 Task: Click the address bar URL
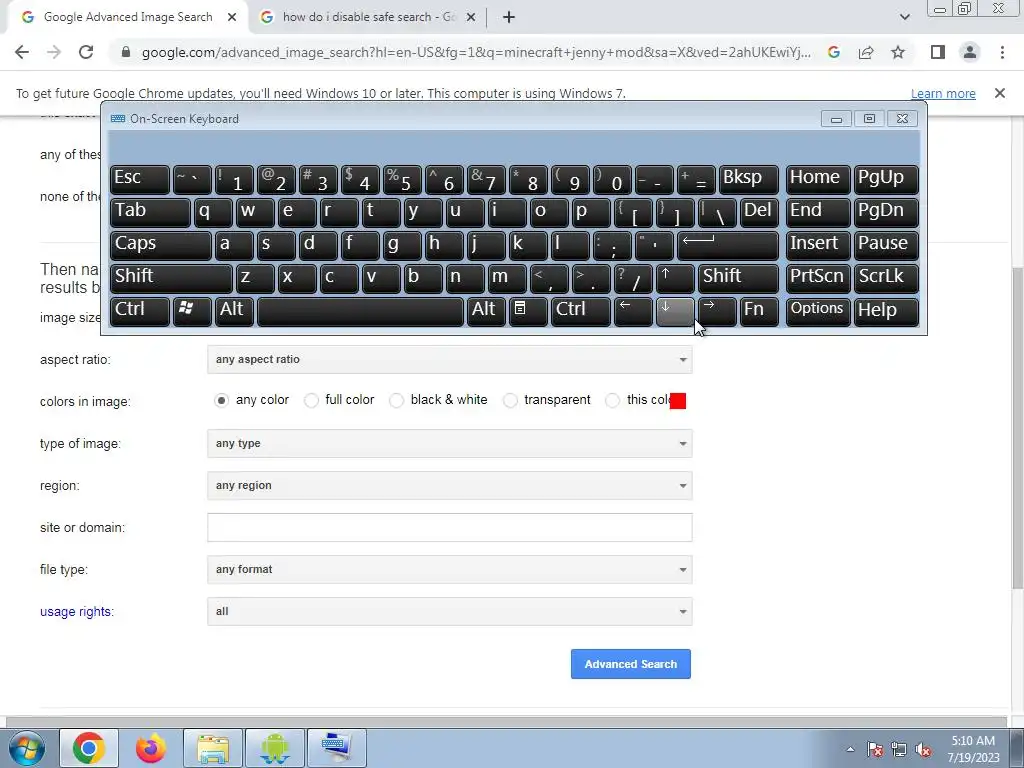(x=476, y=52)
